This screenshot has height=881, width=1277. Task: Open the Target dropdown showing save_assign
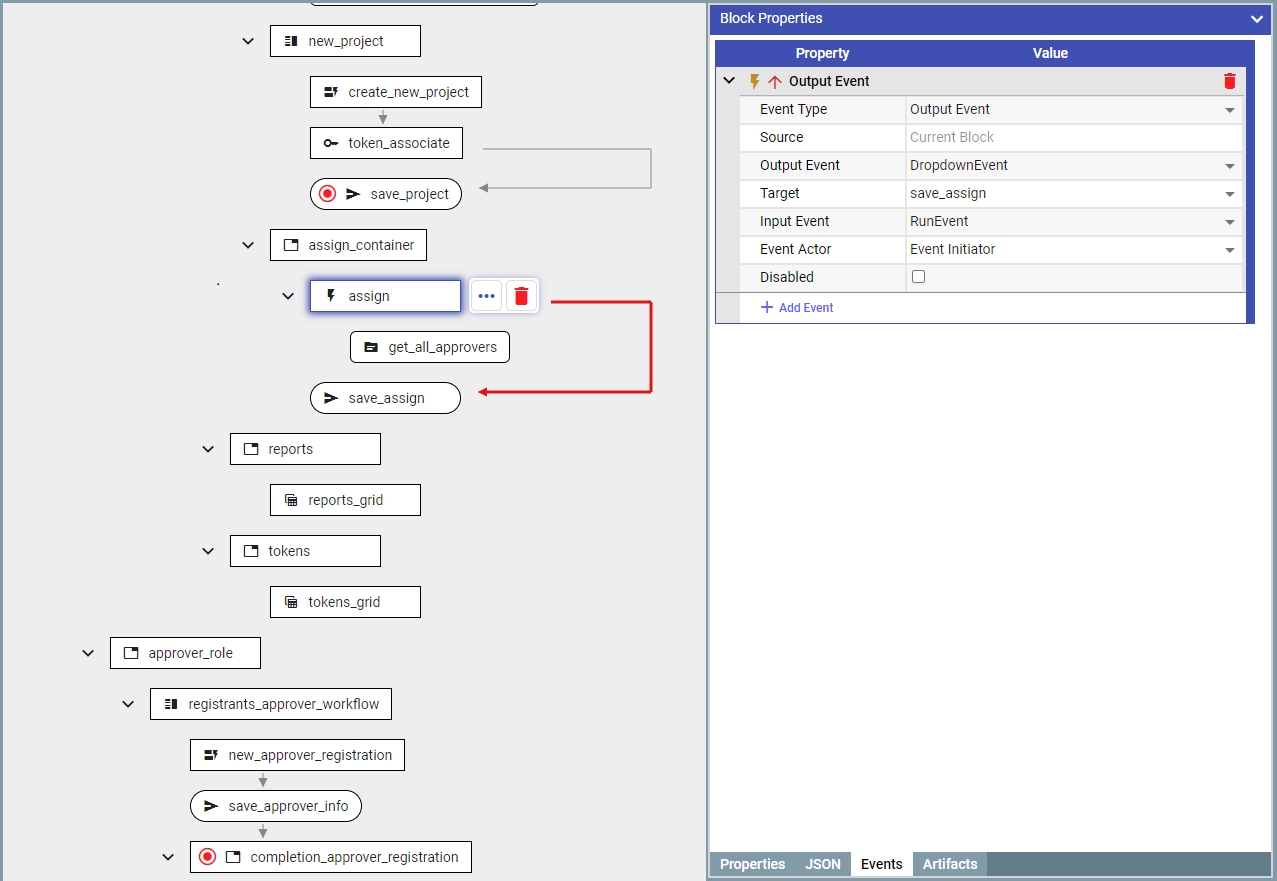[1230, 194]
